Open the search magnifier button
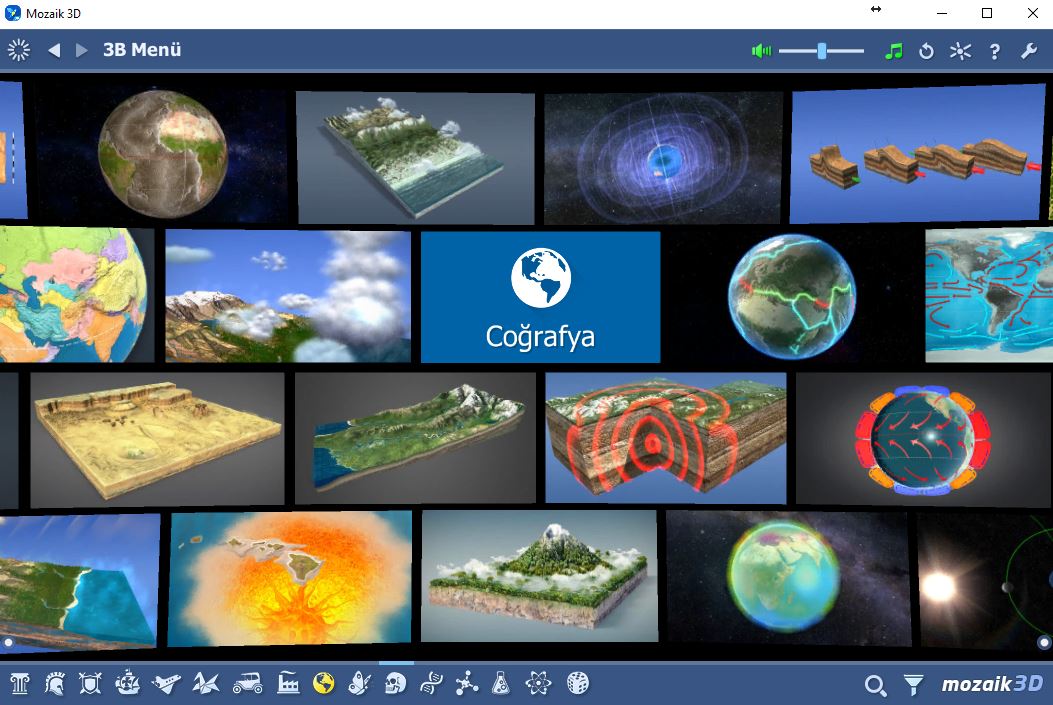 875,685
